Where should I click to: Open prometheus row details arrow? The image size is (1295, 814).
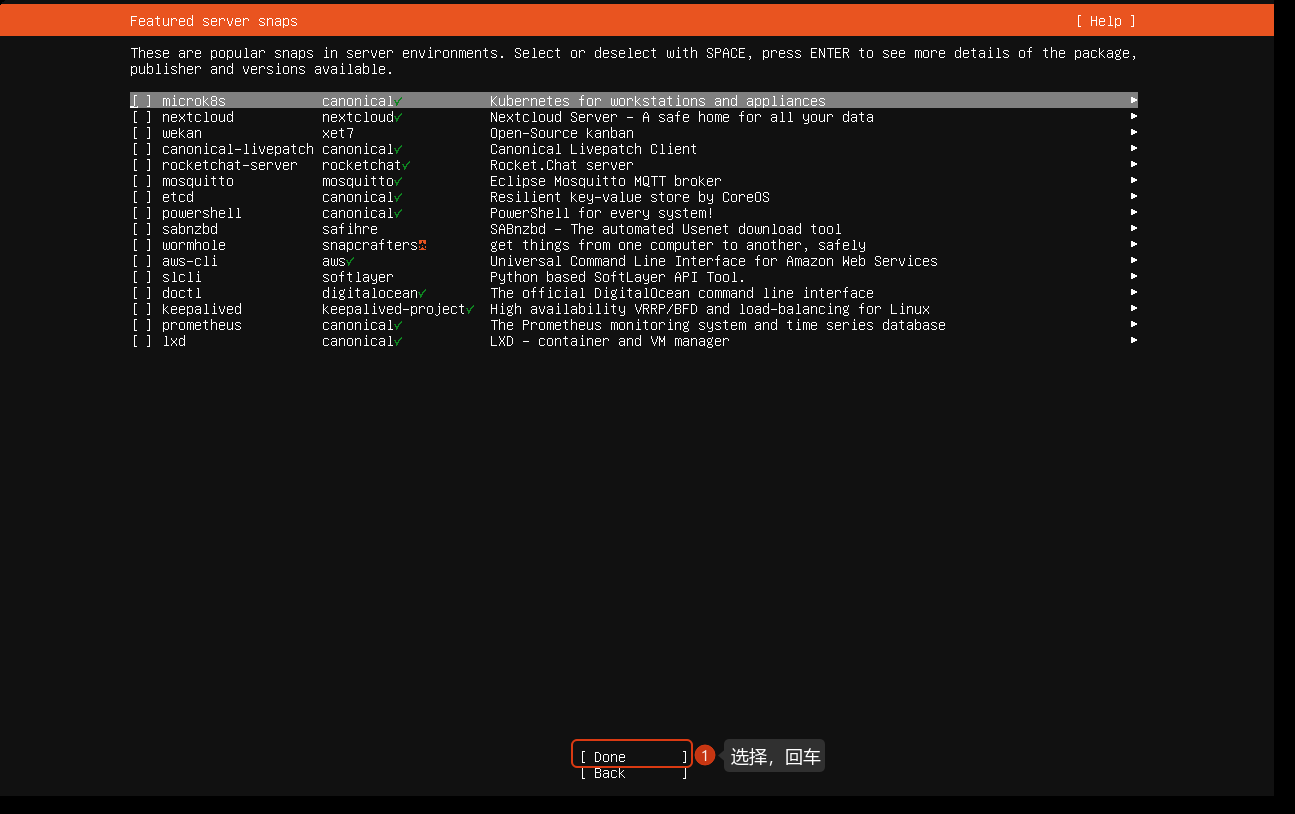(x=1133, y=325)
